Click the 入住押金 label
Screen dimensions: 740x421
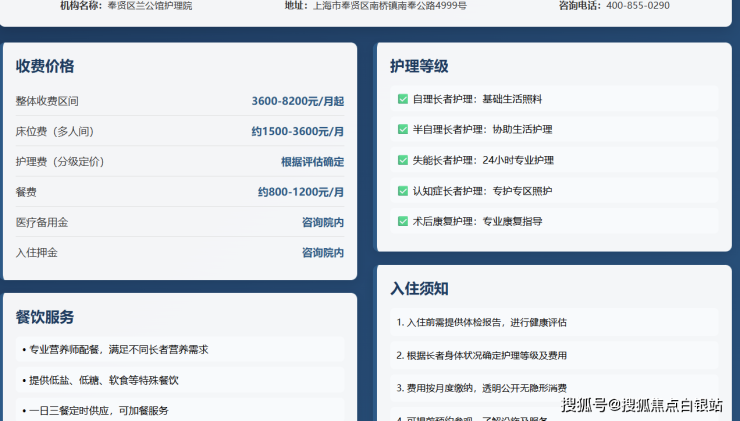(x=37, y=253)
